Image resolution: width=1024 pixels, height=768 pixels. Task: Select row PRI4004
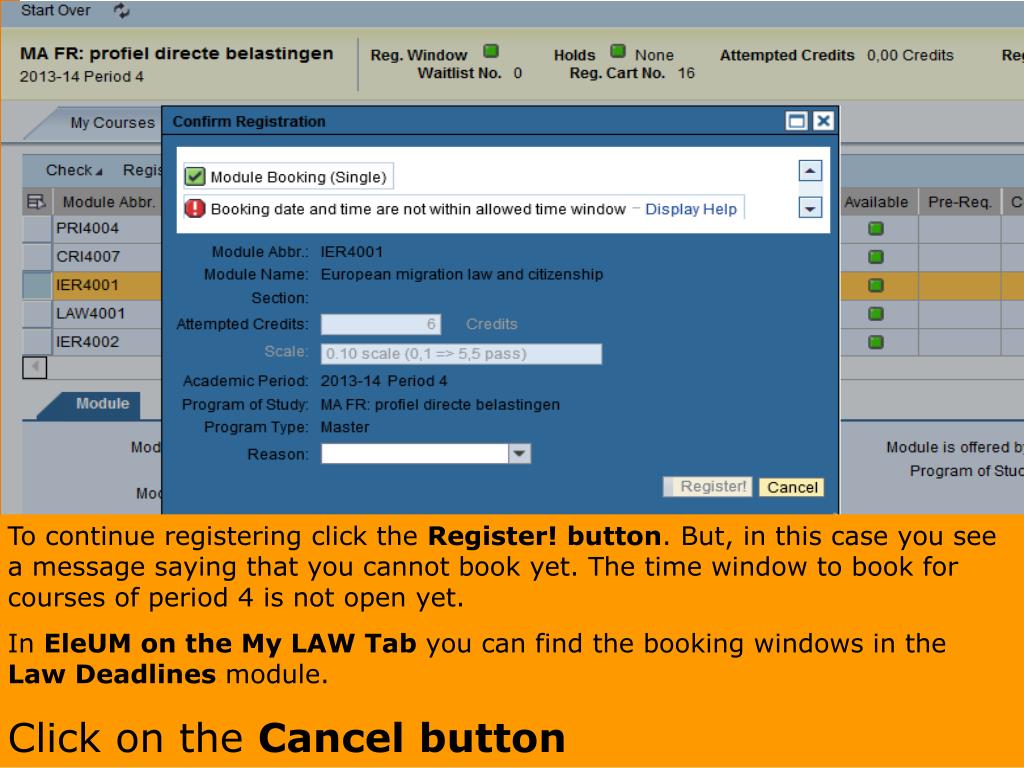click(x=88, y=229)
